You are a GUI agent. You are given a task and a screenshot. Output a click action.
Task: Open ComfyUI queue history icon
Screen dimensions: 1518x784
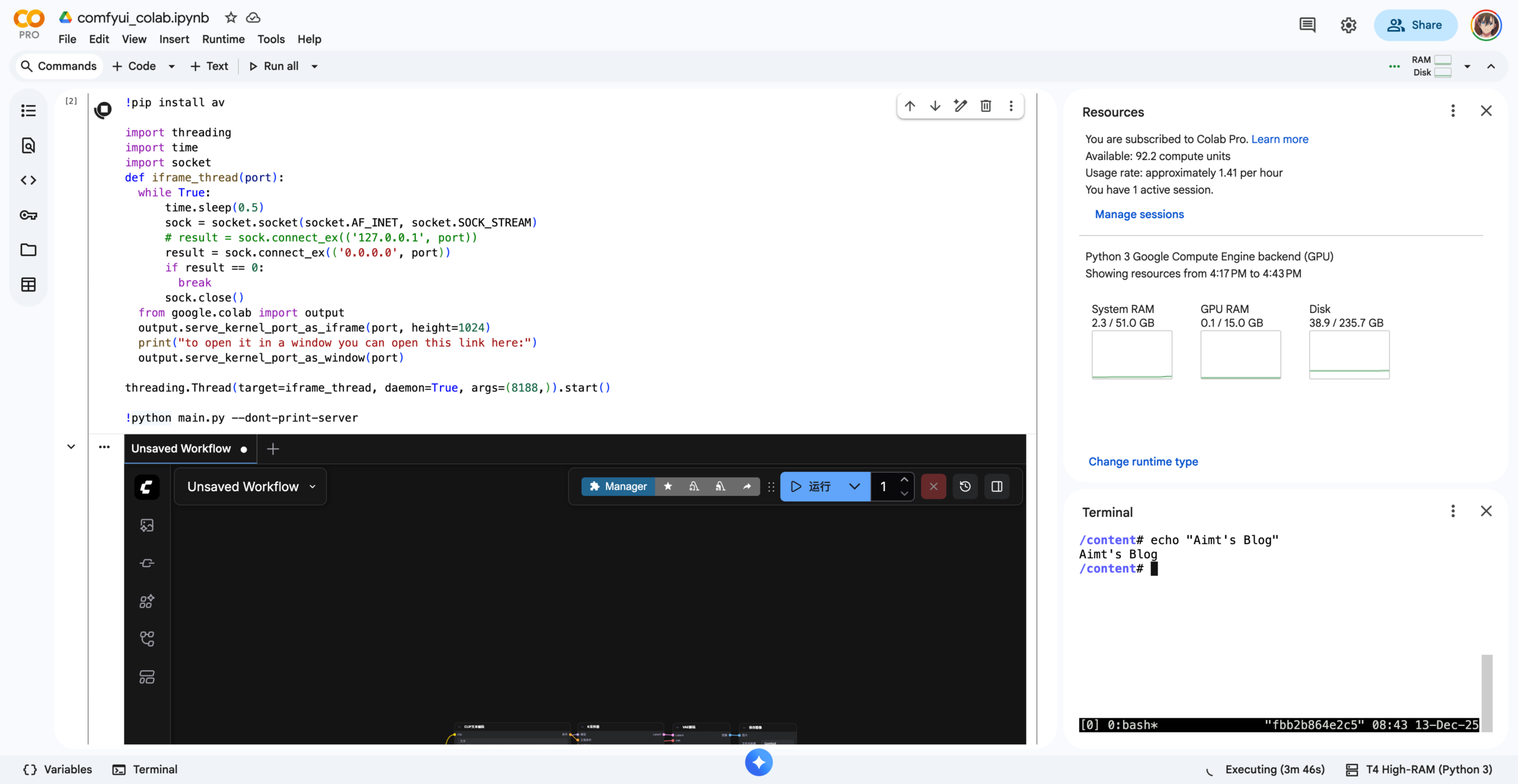pyautogui.click(x=965, y=487)
